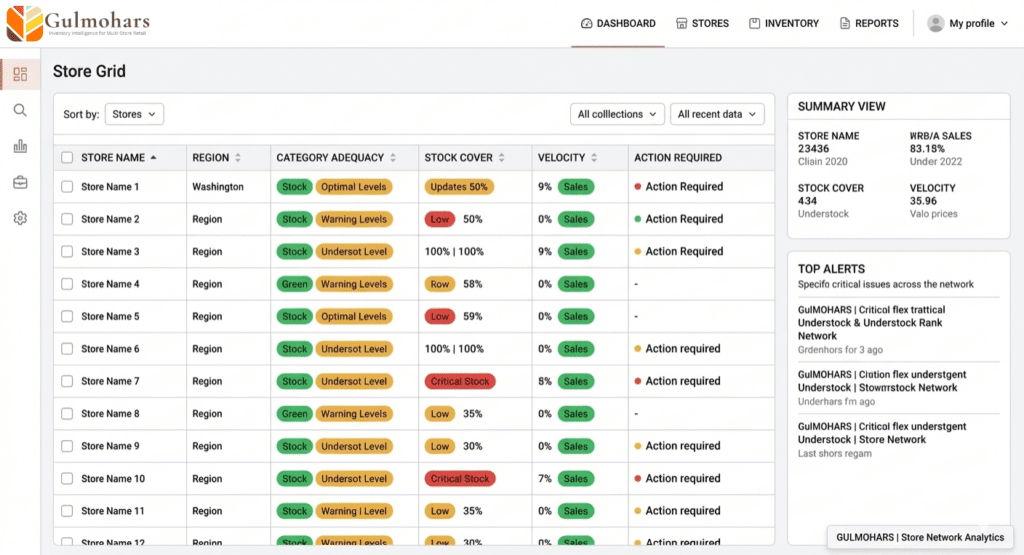Image resolution: width=1024 pixels, height=555 pixels.
Task: Click the WRB/A SALES 83.18% summary value
Action: [x=927, y=149]
